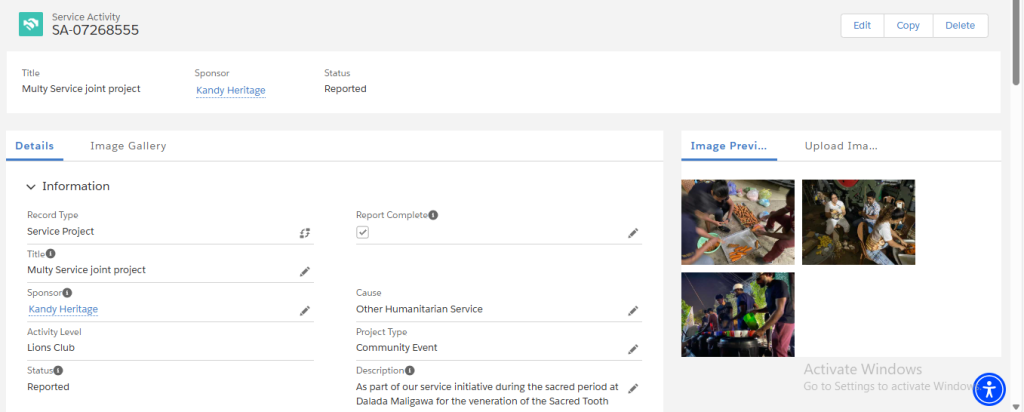Edit Report Complete with pencil icon
The image size is (1024, 412).
tap(633, 232)
